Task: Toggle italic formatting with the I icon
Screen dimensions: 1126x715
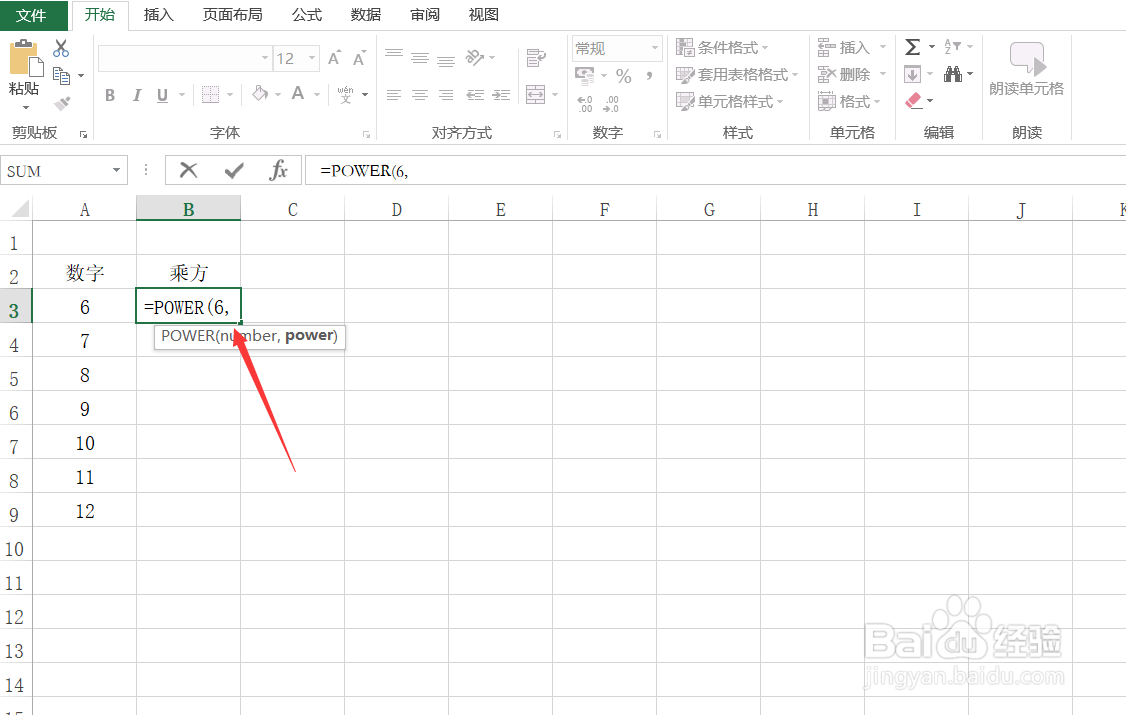Action: coord(135,94)
